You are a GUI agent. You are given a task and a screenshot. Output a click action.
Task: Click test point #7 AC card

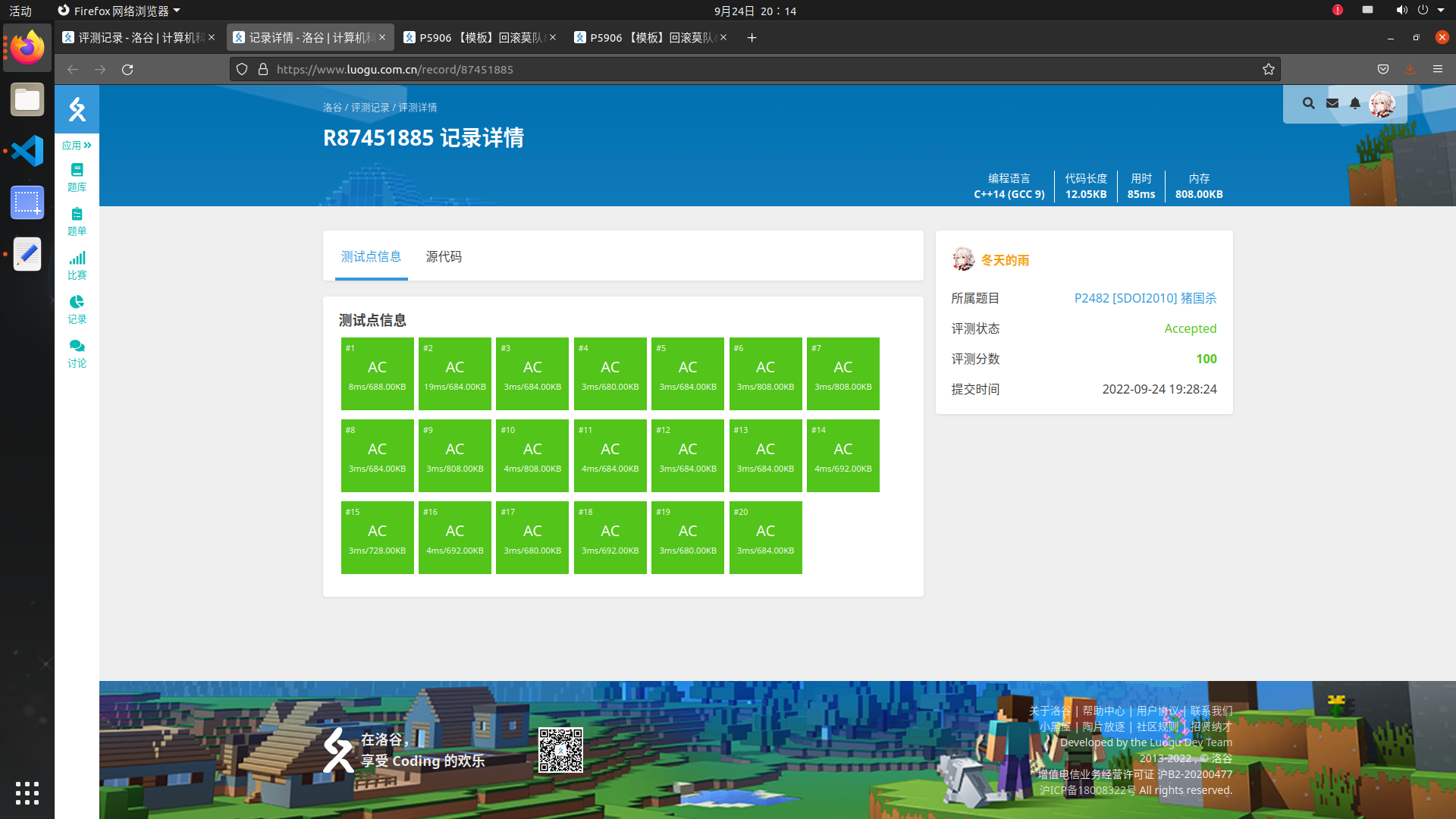point(843,374)
